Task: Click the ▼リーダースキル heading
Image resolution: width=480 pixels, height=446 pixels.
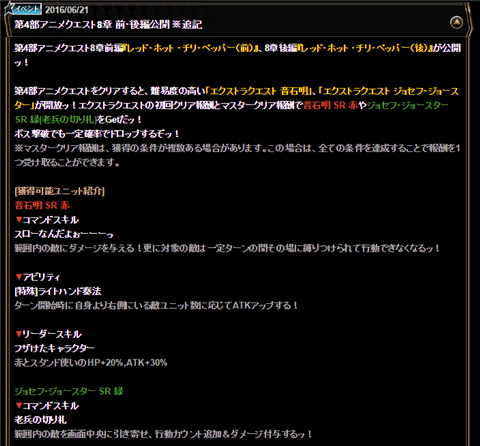Action: pyautogui.click(x=48, y=334)
